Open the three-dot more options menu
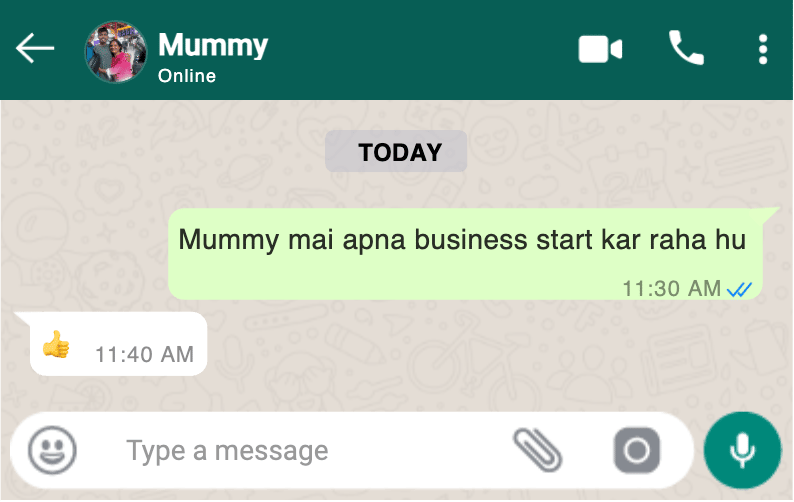 [x=763, y=49]
